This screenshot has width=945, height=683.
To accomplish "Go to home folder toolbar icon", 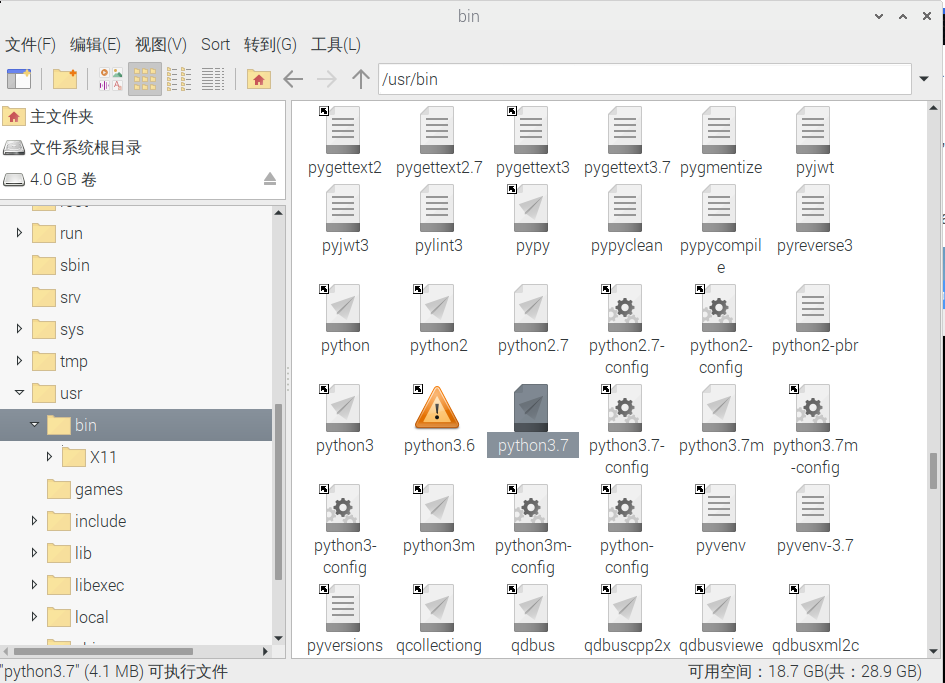I will tap(259, 79).
